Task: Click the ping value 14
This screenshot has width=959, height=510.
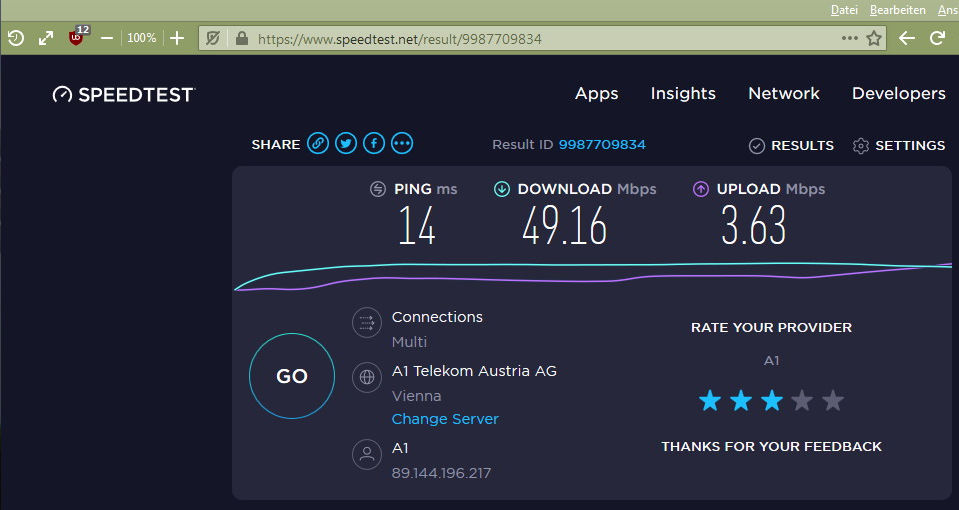Action: 417,226
